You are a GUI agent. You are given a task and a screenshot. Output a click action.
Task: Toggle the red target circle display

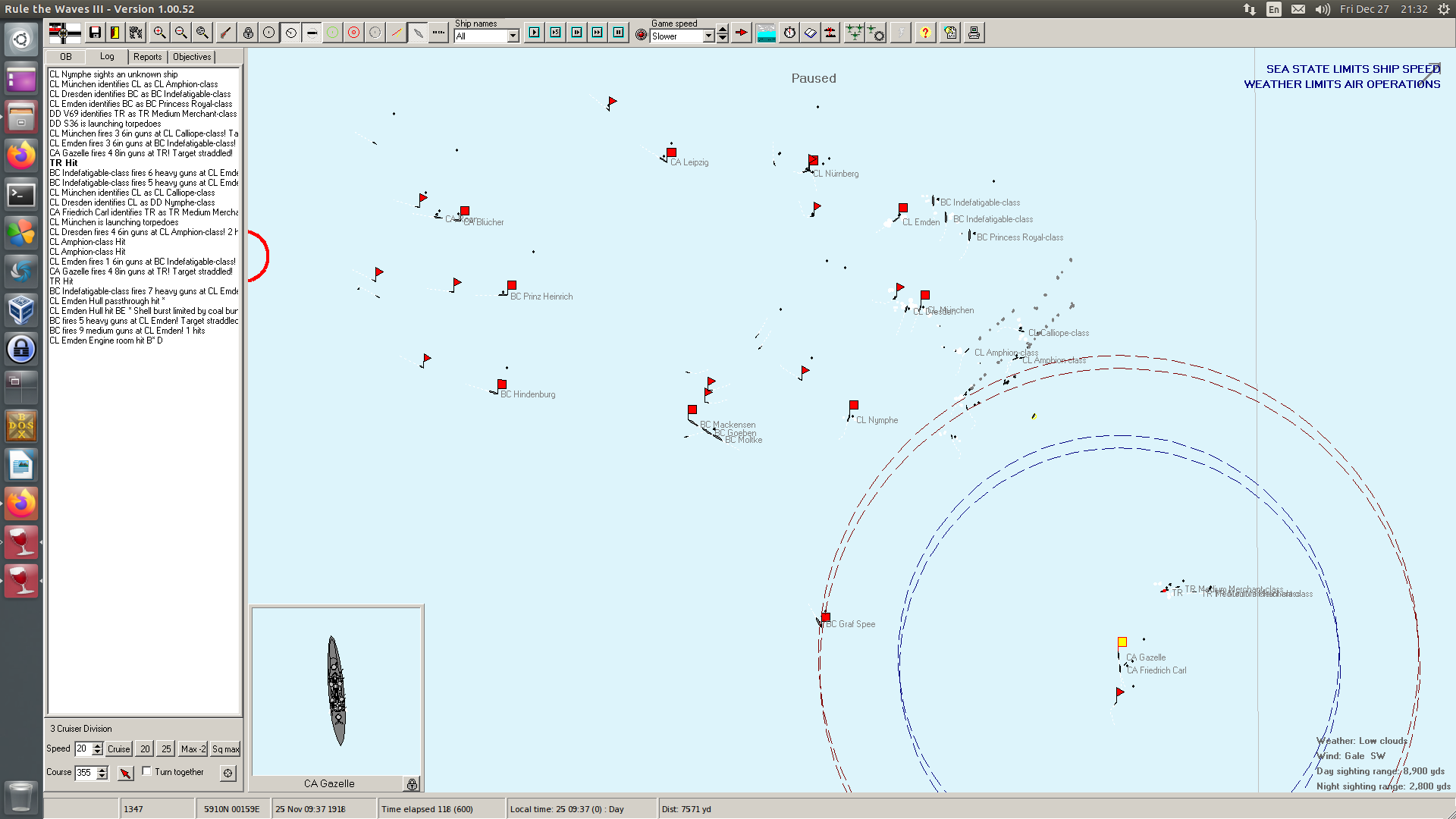pyautogui.click(x=354, y=33)
